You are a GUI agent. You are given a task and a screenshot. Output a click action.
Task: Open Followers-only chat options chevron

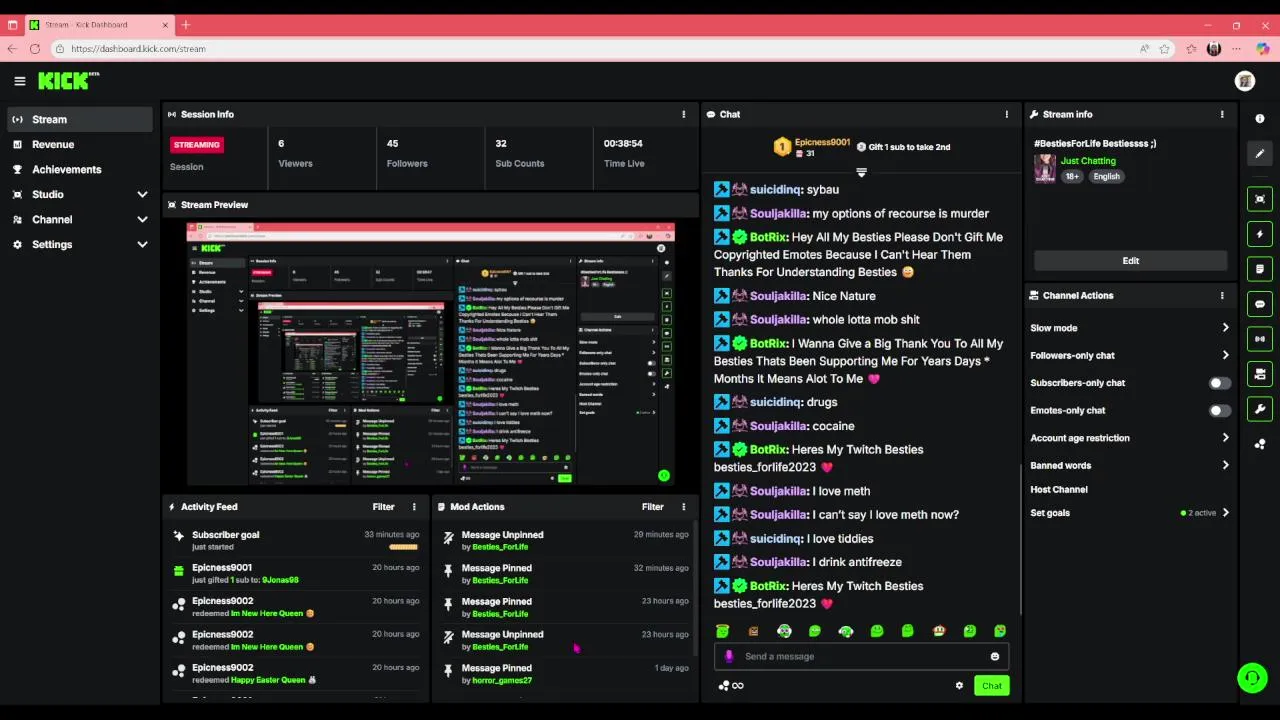1225,355
